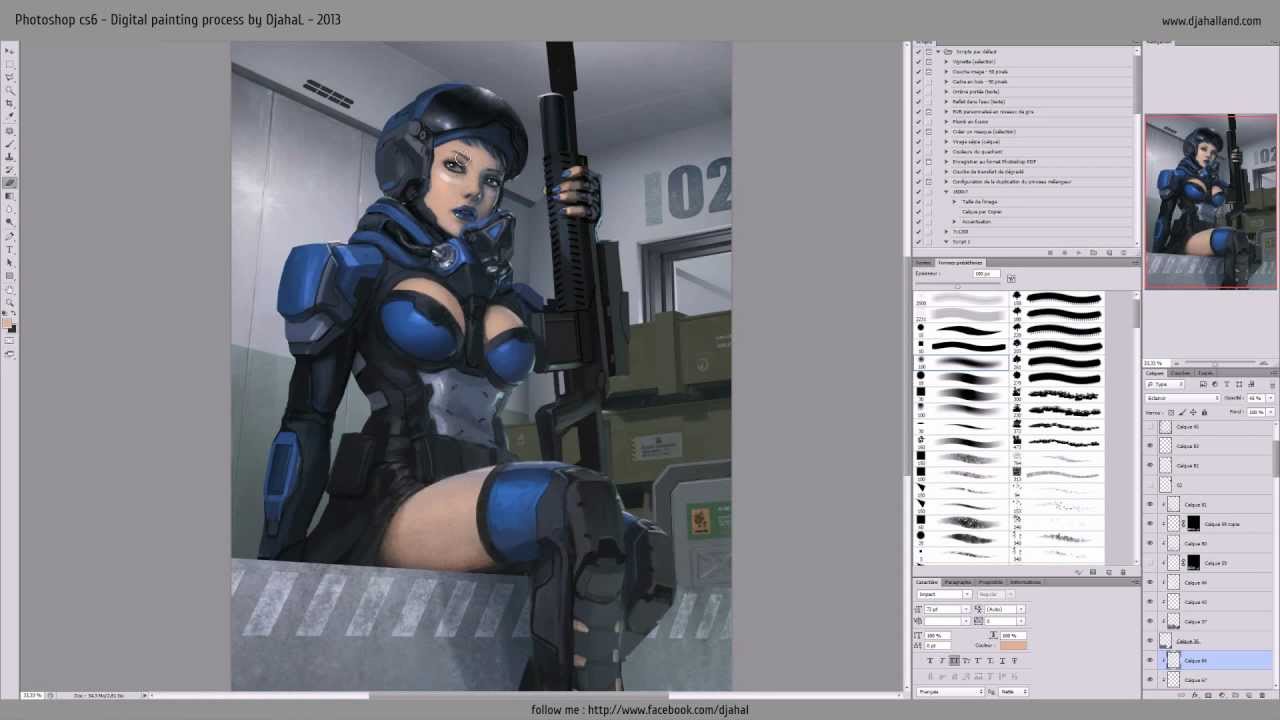
Task: Toggle Strikethrough in Character panel
Action: (x=1014, y=661)
